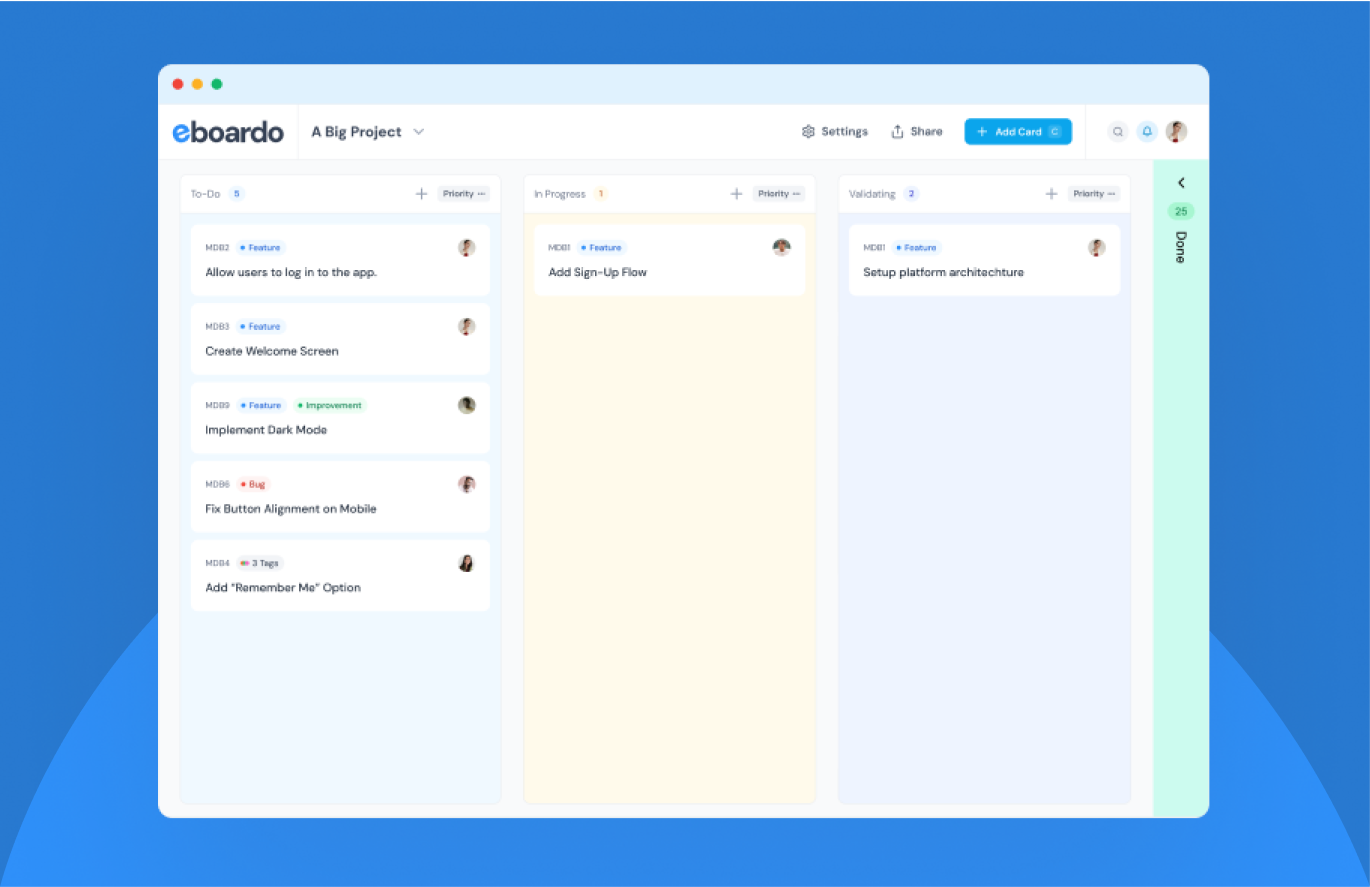
Task: Click assignee avatar on Create Welcome Screen card
Action: pos(466,326)
